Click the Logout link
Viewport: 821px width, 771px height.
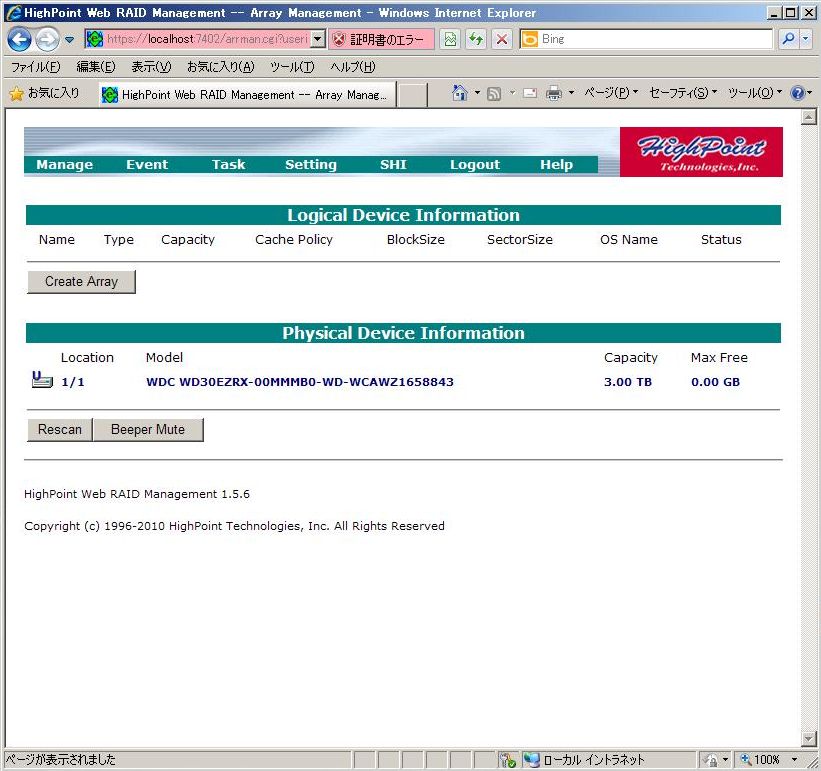[475, 164]
